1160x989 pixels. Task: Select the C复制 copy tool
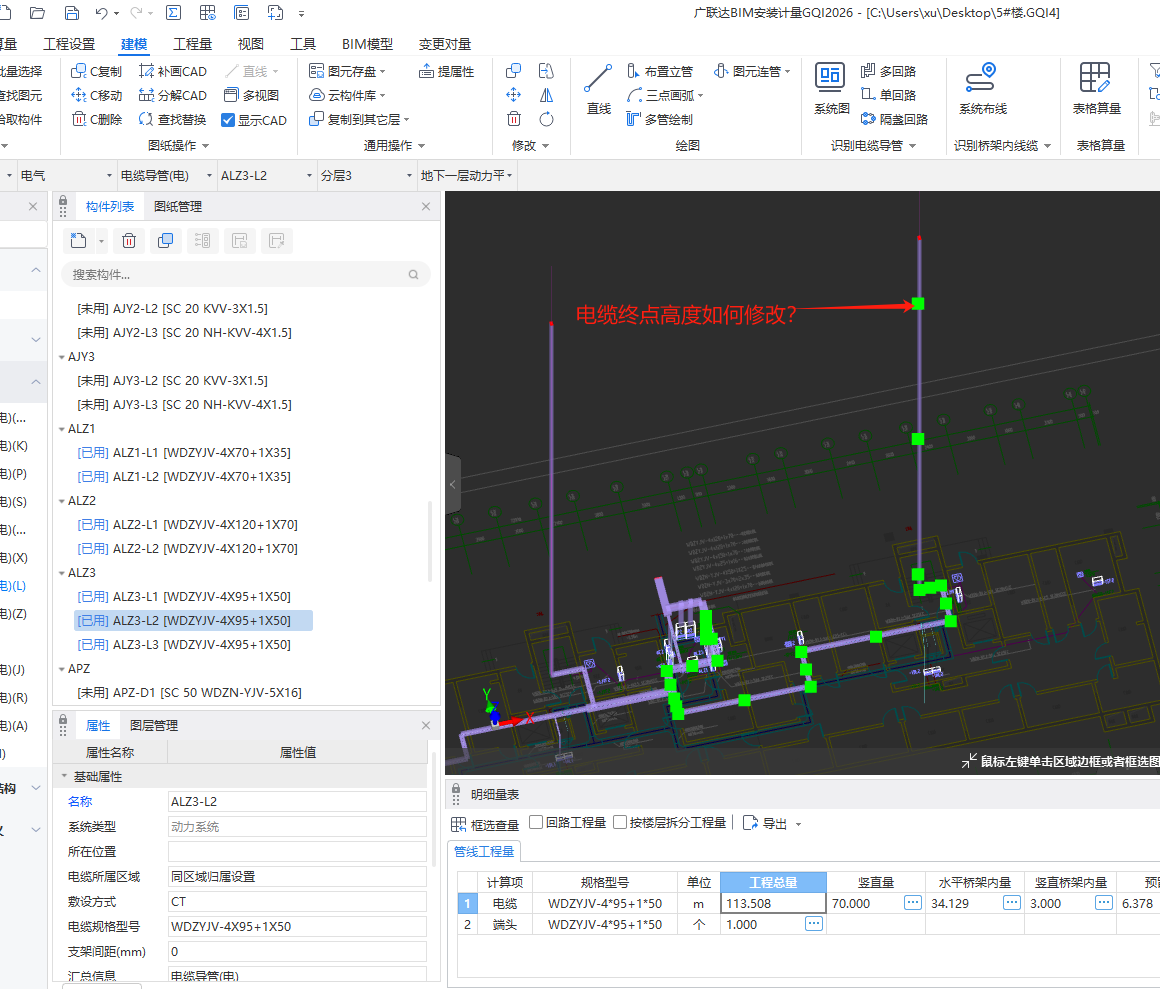(x=96, y=71)
